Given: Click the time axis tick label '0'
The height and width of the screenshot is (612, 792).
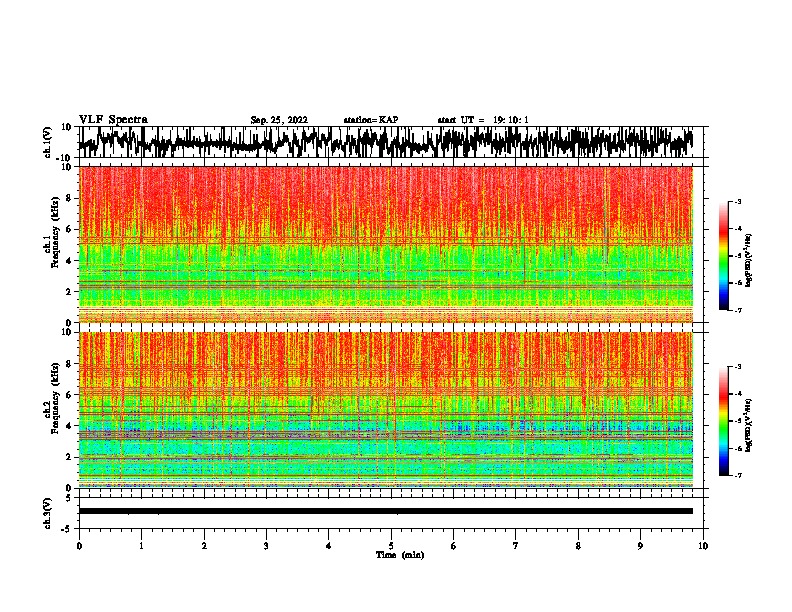Looking at the screenshot, I should tap(79, 546).
